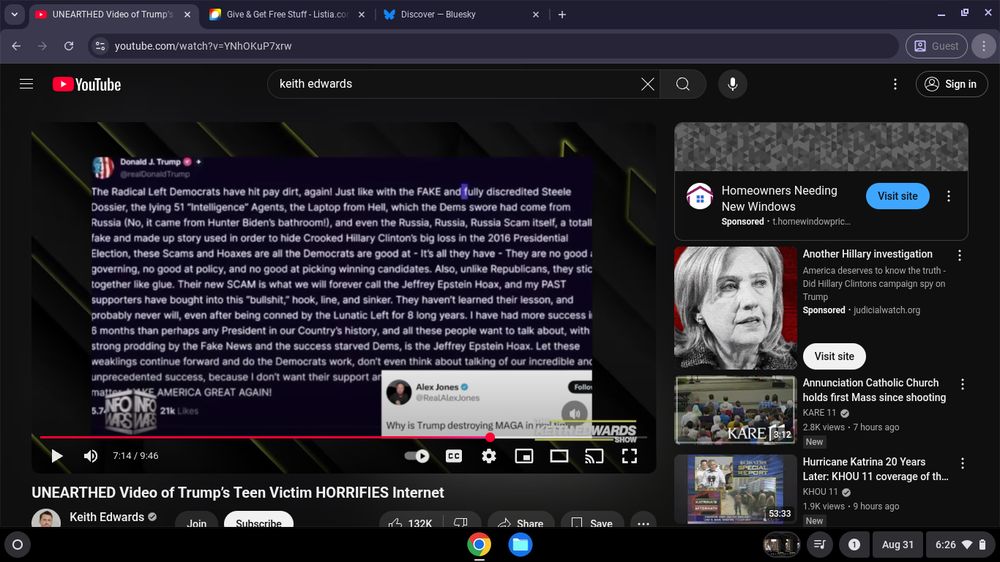Enable miniplayer mode

pyautogui.click(x=524, y=455)
